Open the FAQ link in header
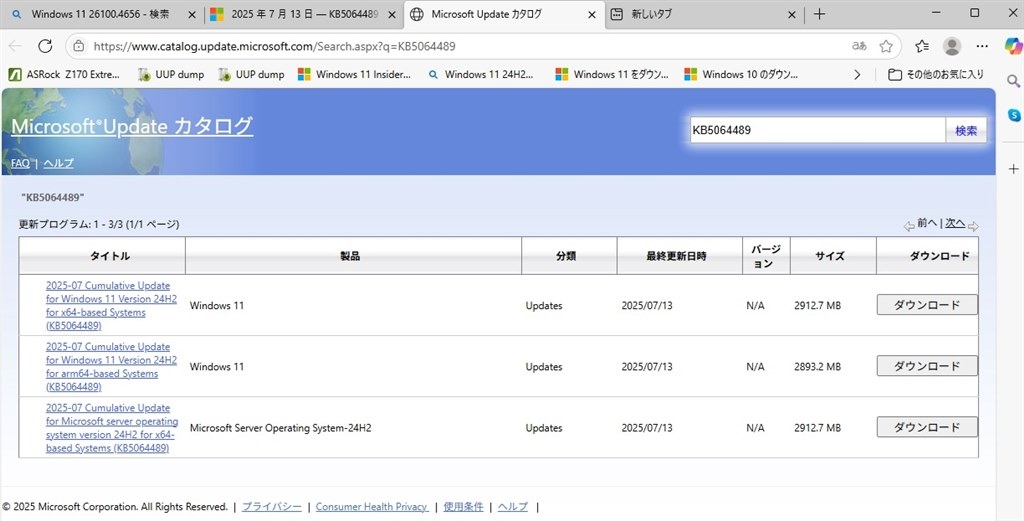Viewport: 1024px width, 521px height. click(20, 163)
